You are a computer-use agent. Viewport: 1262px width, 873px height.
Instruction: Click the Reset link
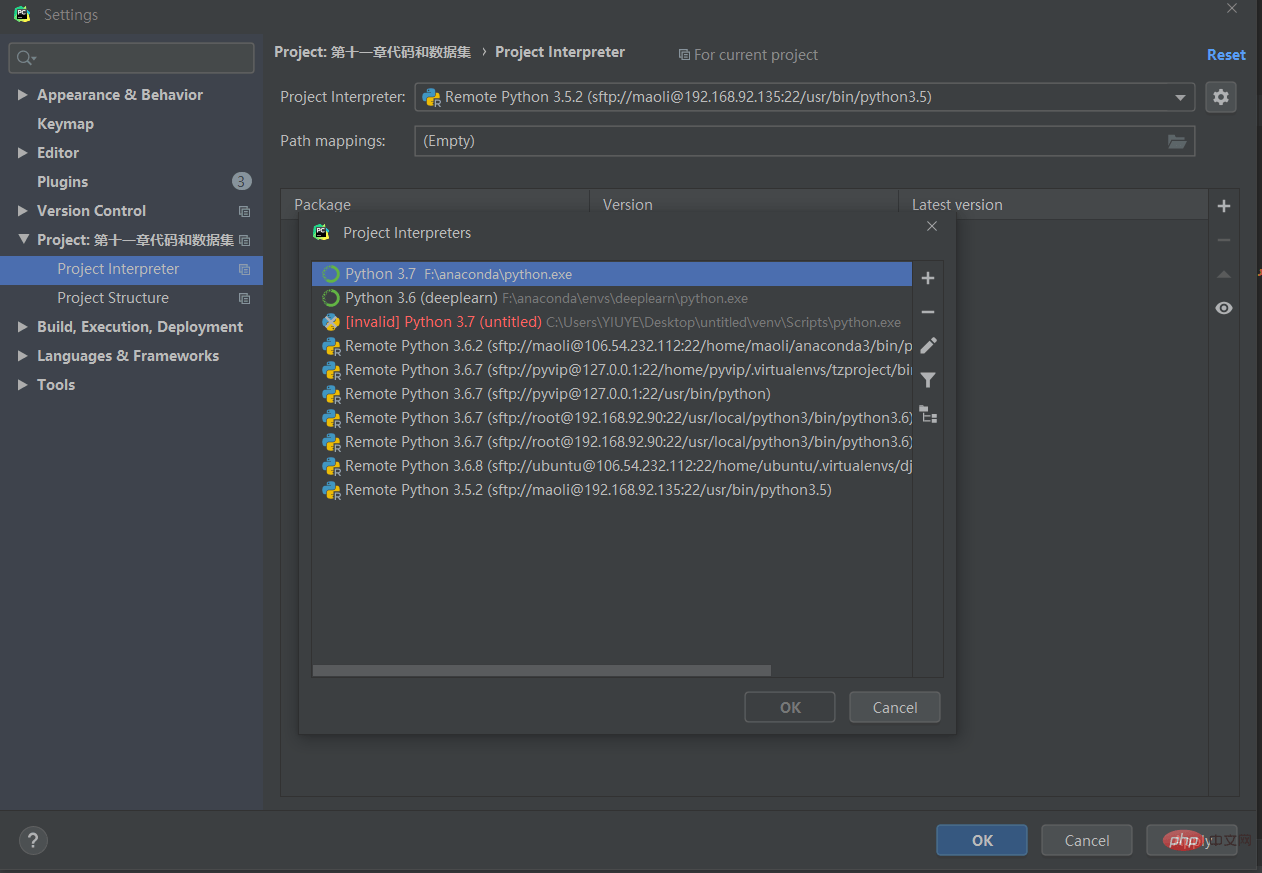tap(1226, 55)
